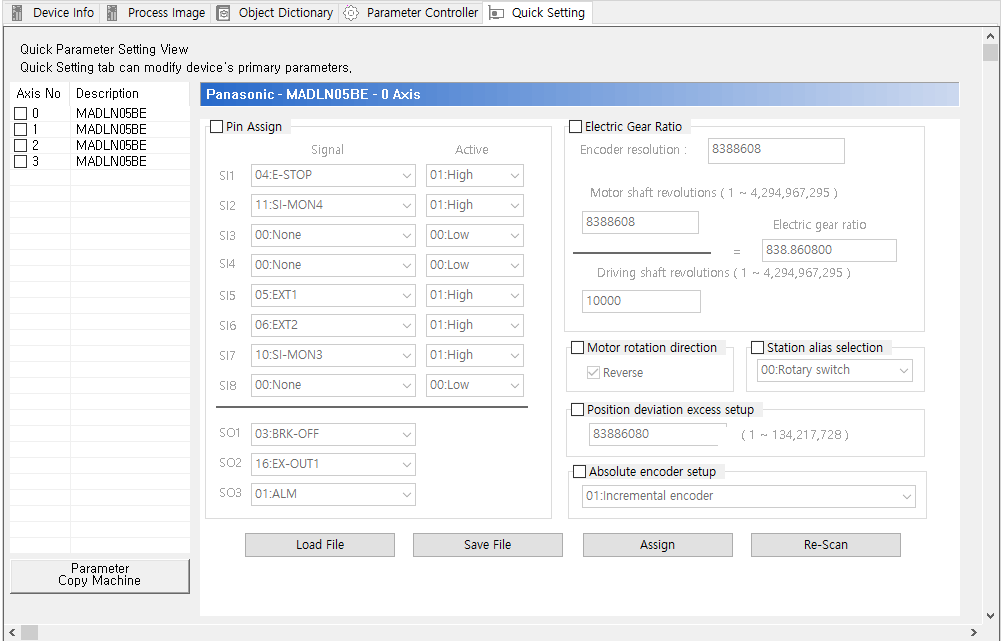The width and height of the screenshot is (1002, 641).
Task: Click the Process Image tab icon
Action: pos(112,13)
